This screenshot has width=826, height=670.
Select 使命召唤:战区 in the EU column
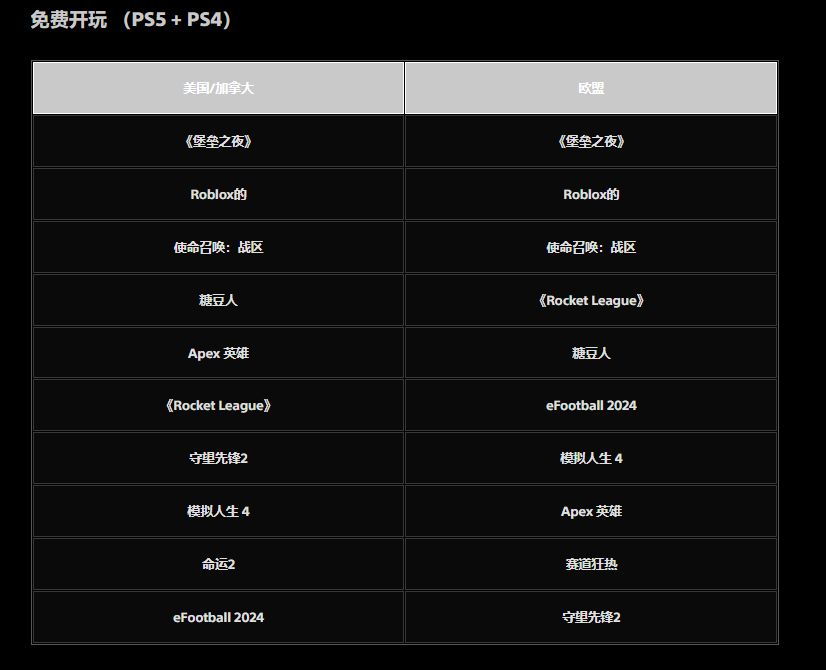591,247
